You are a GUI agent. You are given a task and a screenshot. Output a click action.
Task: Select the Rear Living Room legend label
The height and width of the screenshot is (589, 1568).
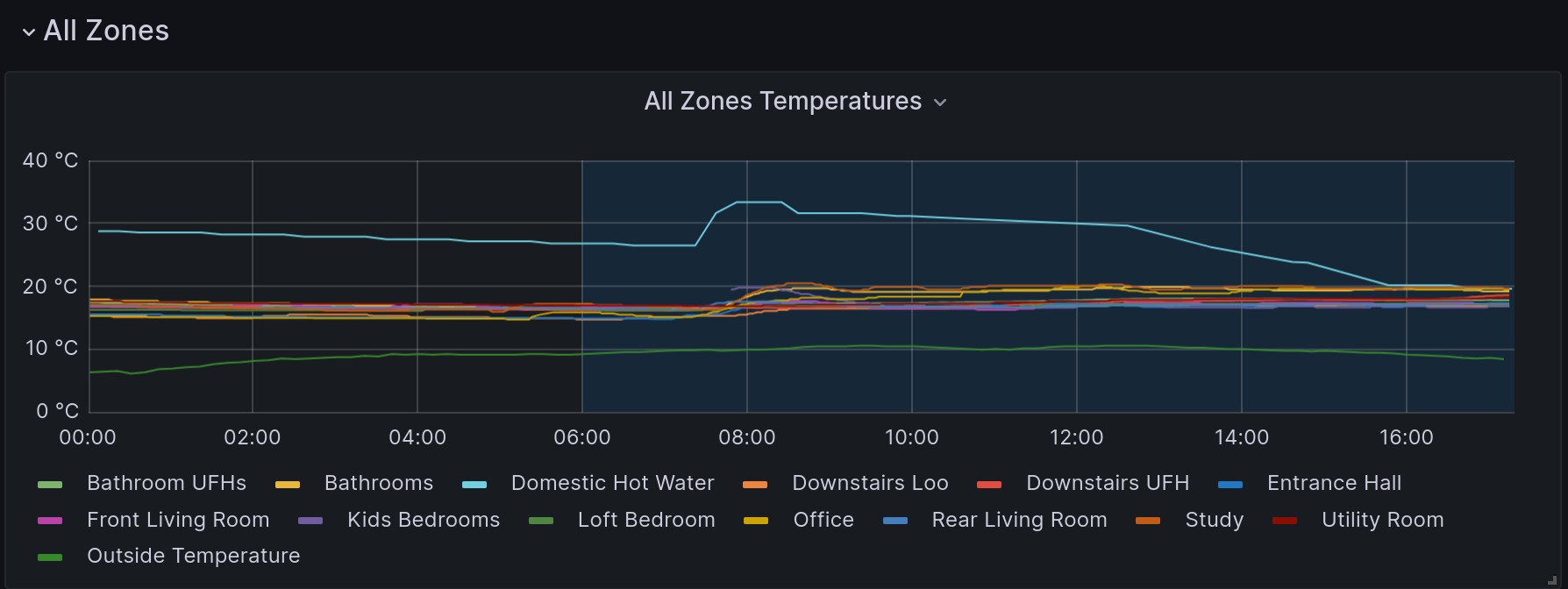(x=1019, y=520)
